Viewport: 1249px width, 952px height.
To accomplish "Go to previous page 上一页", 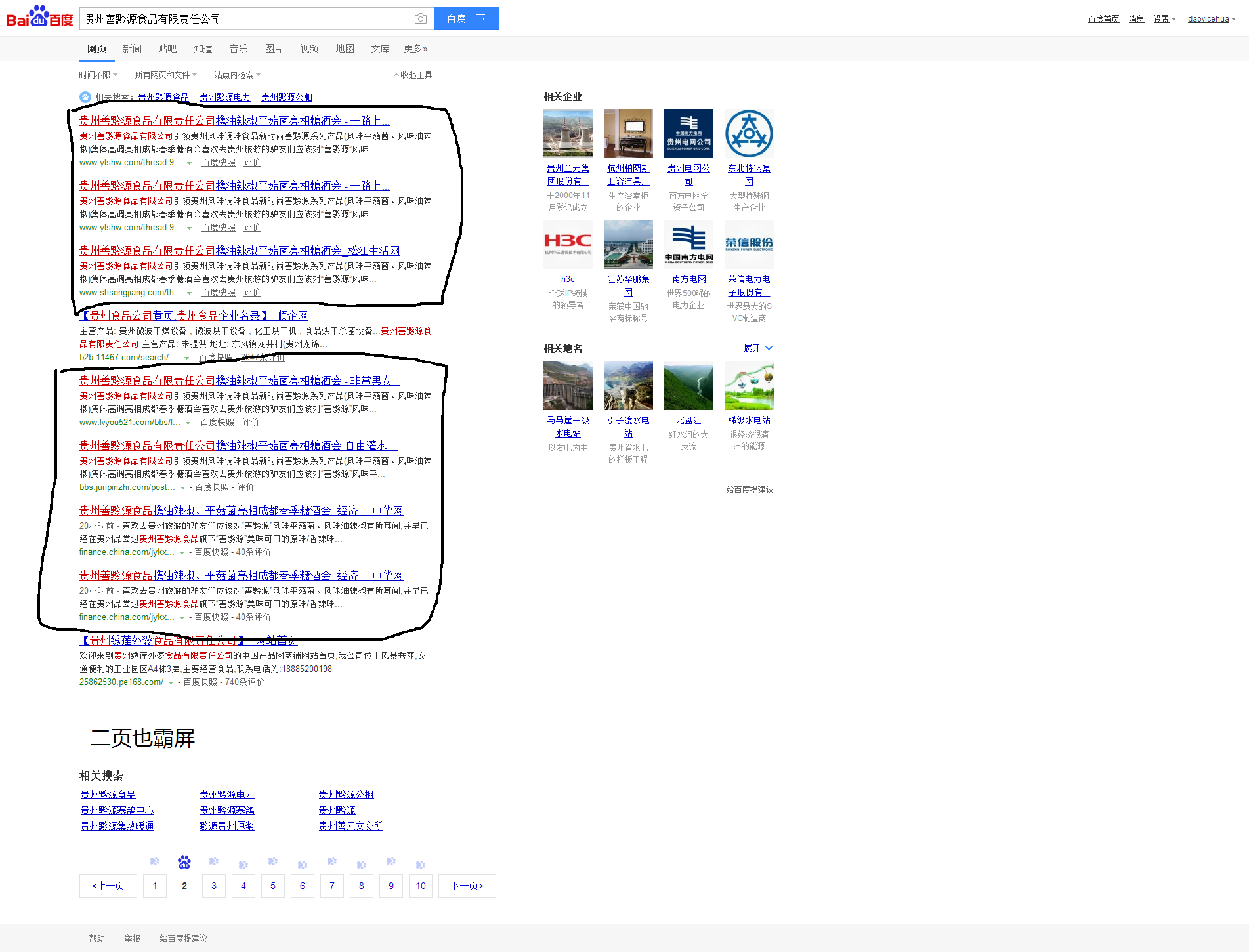I will point(108,886).
